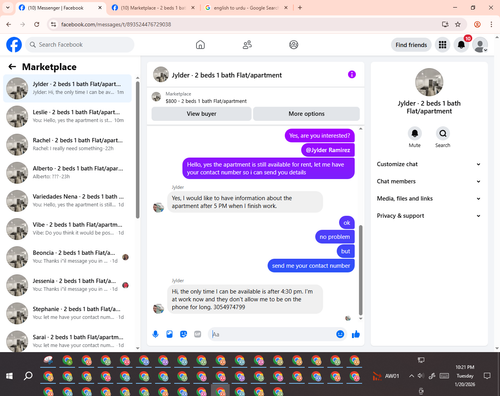Open the large Jylder profile picture in right panel
This screenshot has height=396, width=500.
point(429,82)
